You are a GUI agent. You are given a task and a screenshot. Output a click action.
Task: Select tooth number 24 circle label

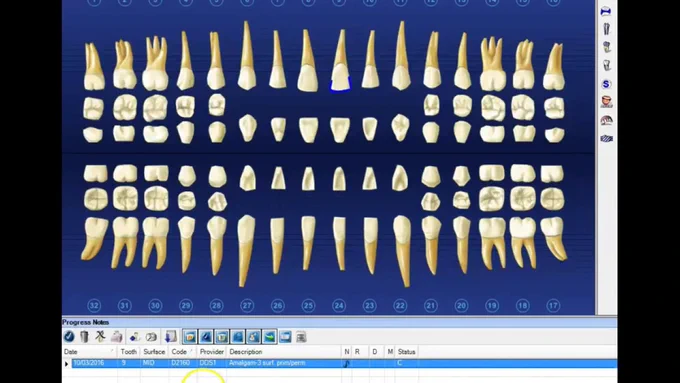(x=339, y=306)
